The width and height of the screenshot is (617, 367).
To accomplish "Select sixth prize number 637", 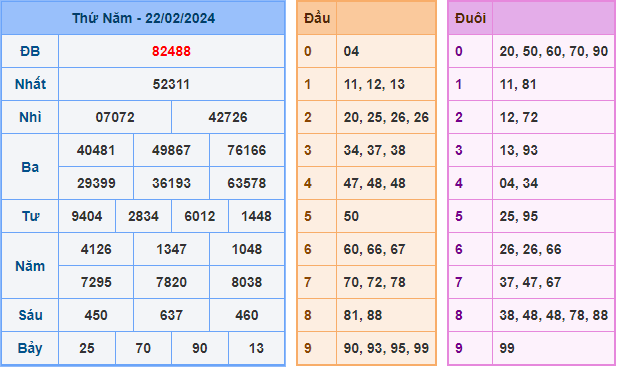I will [171, 315].
